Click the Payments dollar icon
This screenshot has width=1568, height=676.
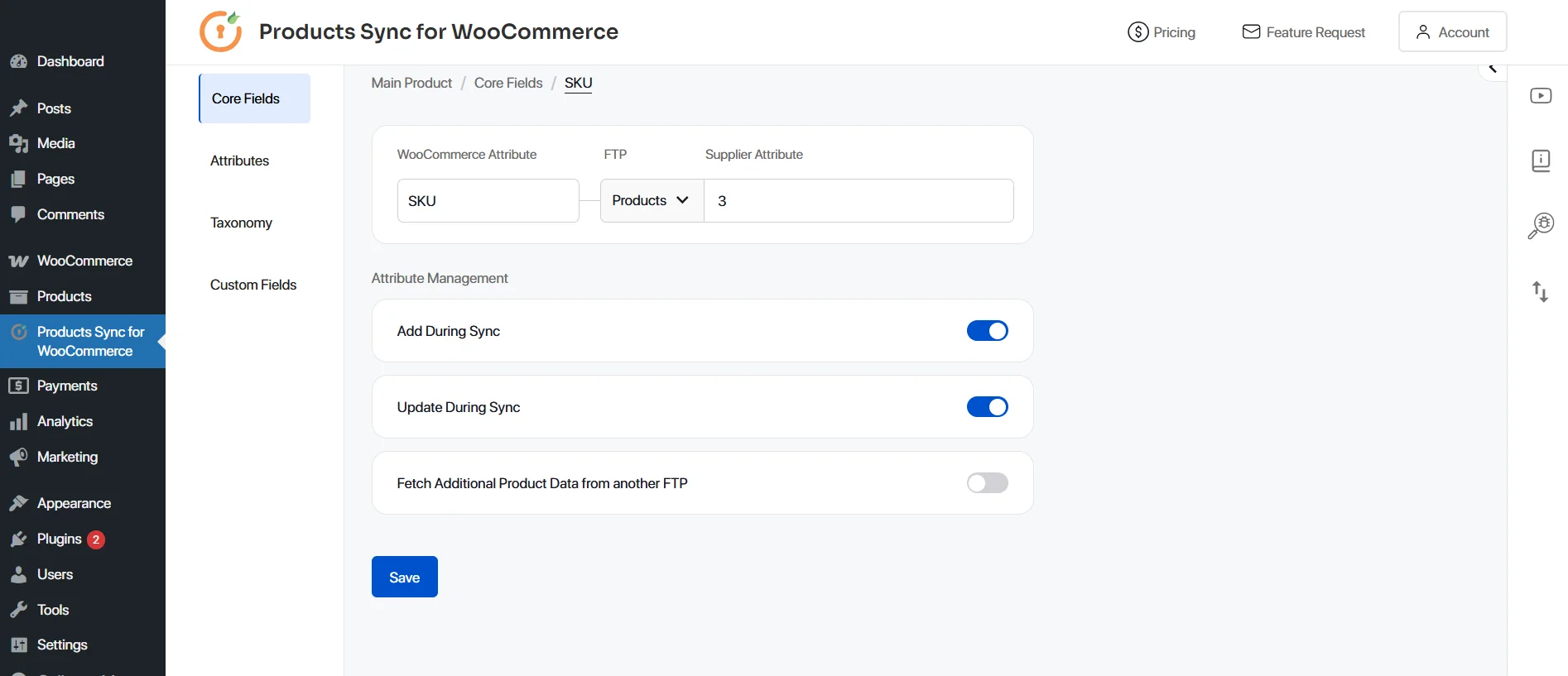pyautogui.click(x=18, y=386)
